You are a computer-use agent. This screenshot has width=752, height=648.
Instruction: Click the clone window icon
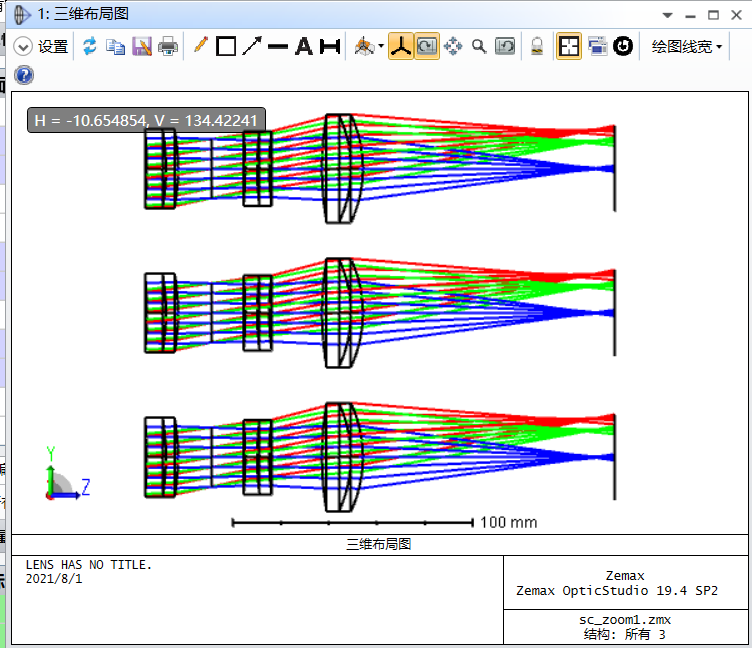597,46
